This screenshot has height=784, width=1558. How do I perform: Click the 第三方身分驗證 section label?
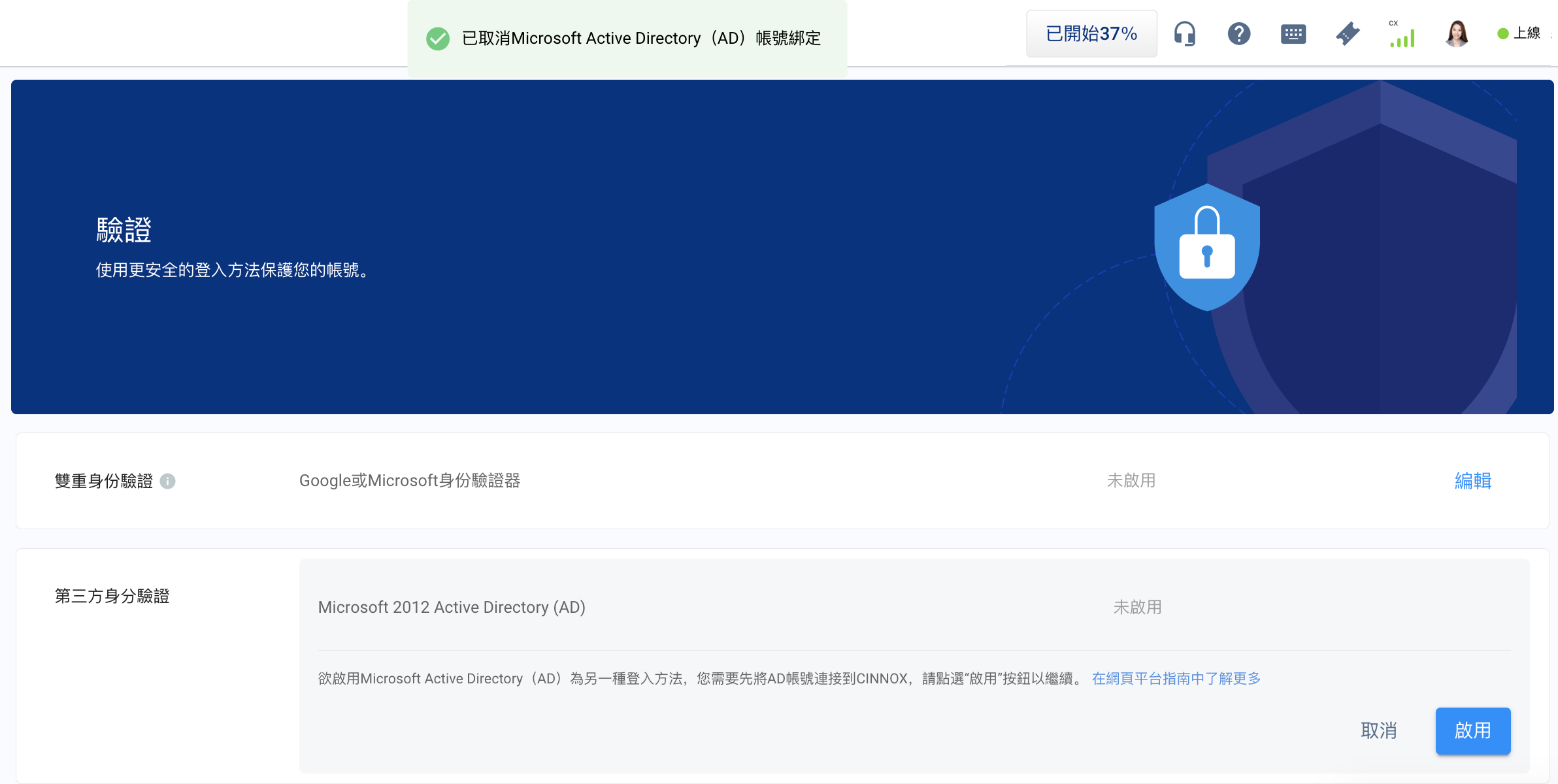pyautogui.click(x=112, y=596)
